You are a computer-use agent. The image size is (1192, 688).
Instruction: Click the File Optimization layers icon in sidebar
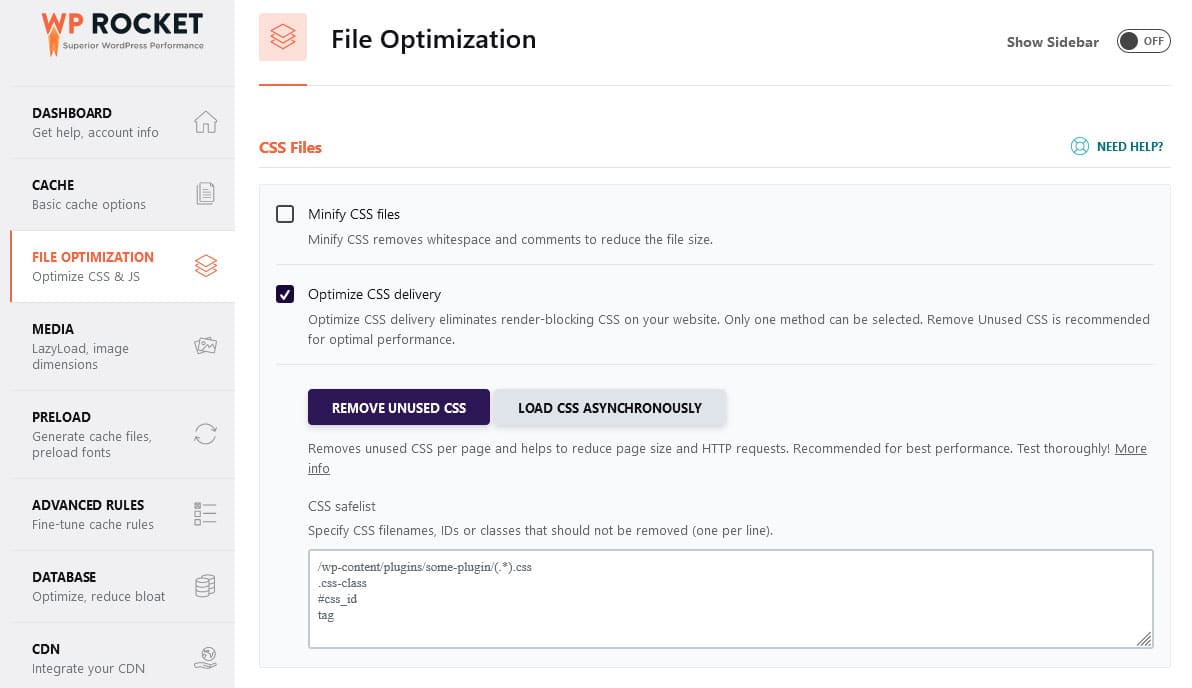[x=205, y=266]
